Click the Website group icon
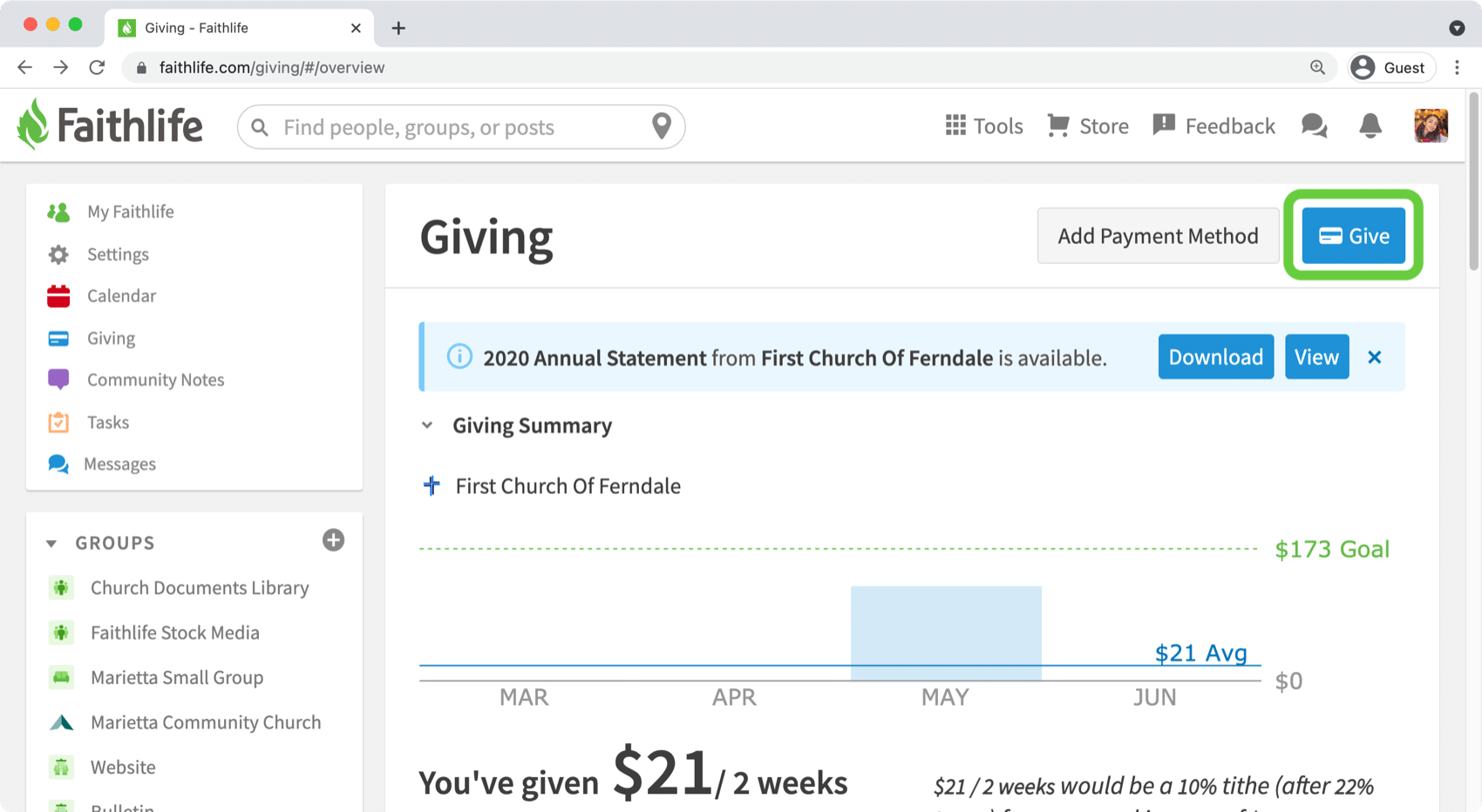This screenshot has height=812, width=1482. [x=61, y=768]
